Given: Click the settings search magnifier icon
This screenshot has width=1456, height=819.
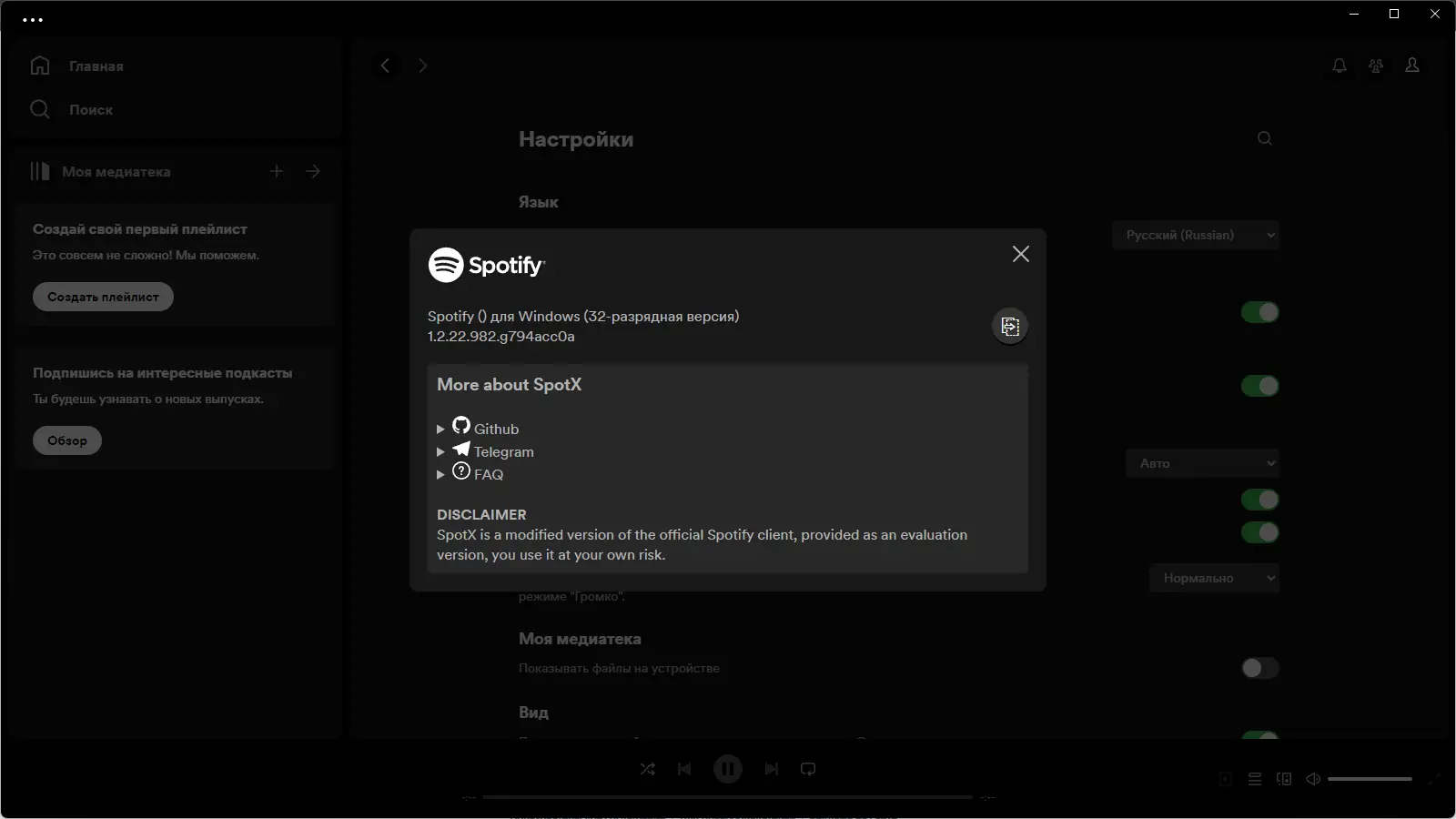Looking at the screenshot, I should point(1265,138).
